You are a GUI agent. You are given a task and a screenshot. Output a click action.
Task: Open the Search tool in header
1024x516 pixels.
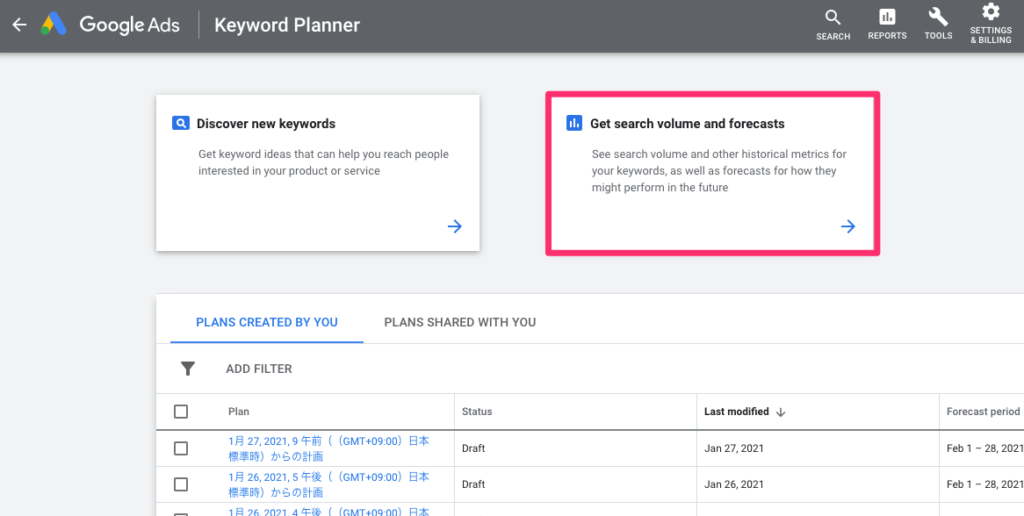833,25
